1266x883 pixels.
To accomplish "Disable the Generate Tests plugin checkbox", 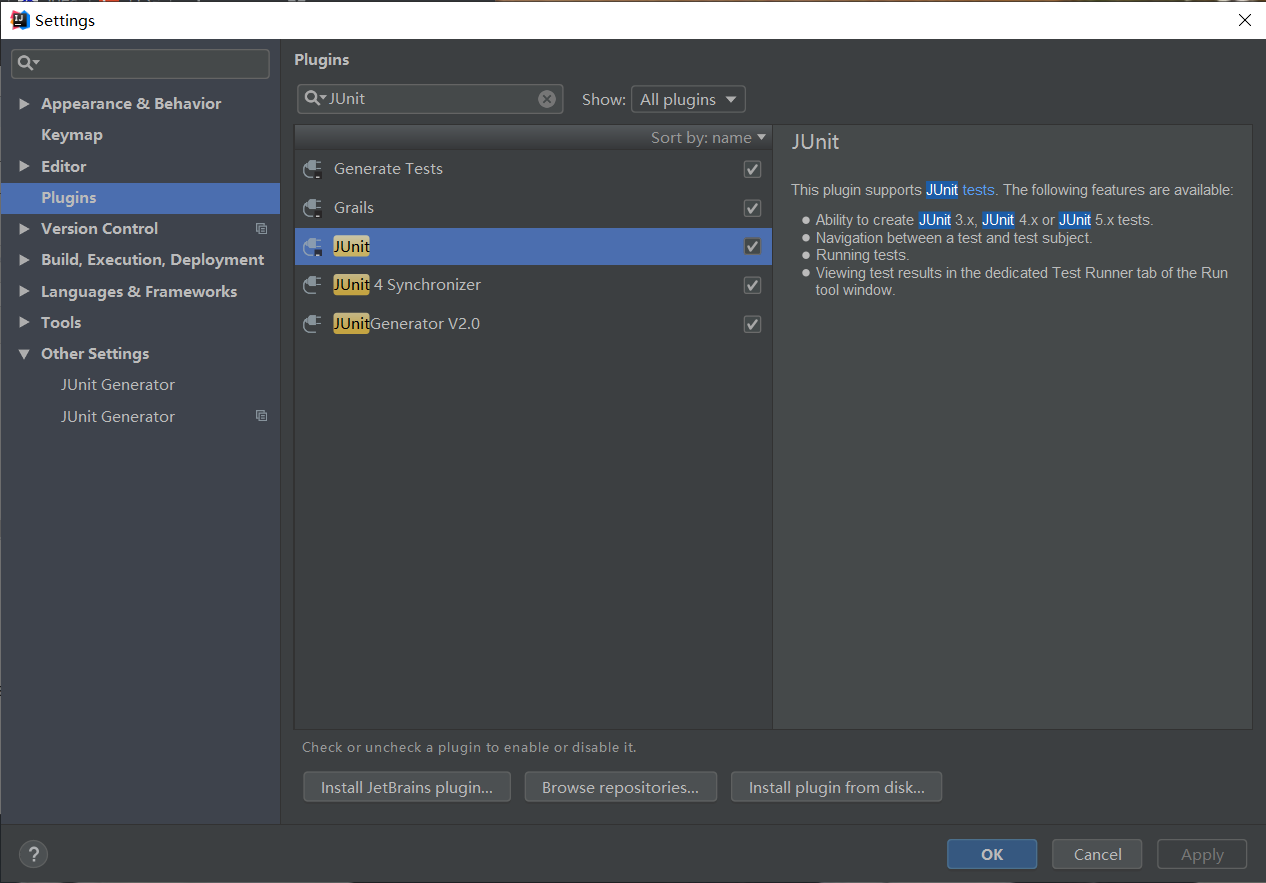I will [752, 169].
